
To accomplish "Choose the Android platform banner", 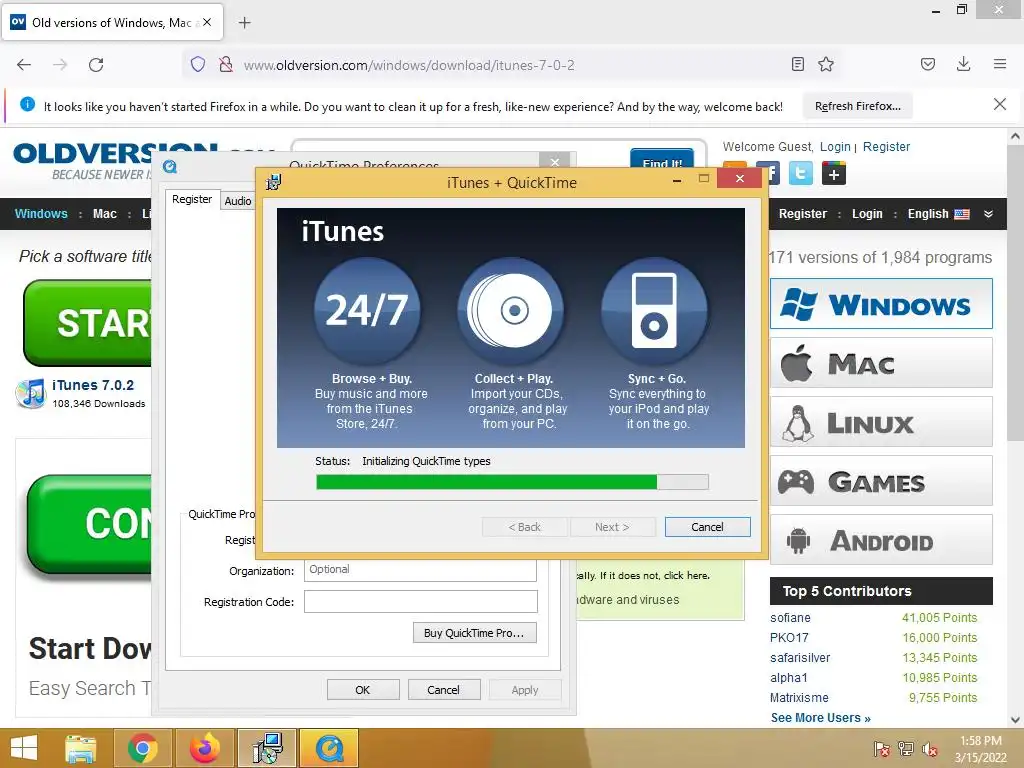I will coord(881,539).
